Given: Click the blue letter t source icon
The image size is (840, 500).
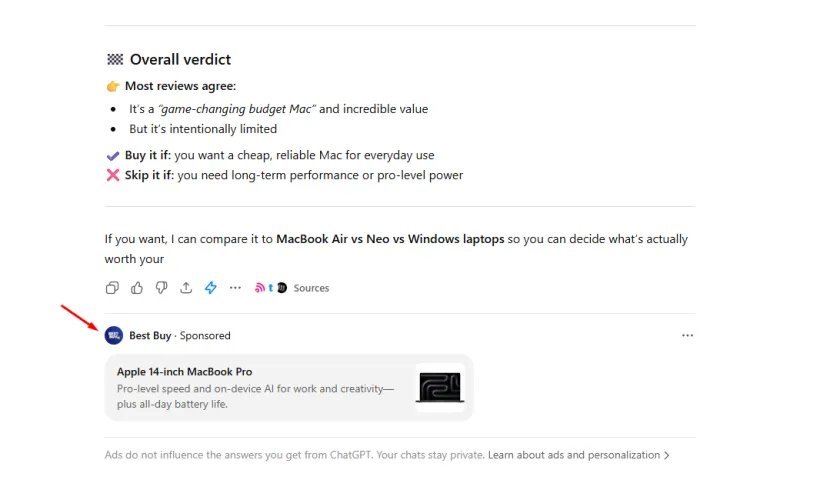Looking at the screenshot, I should coord(271,288).
